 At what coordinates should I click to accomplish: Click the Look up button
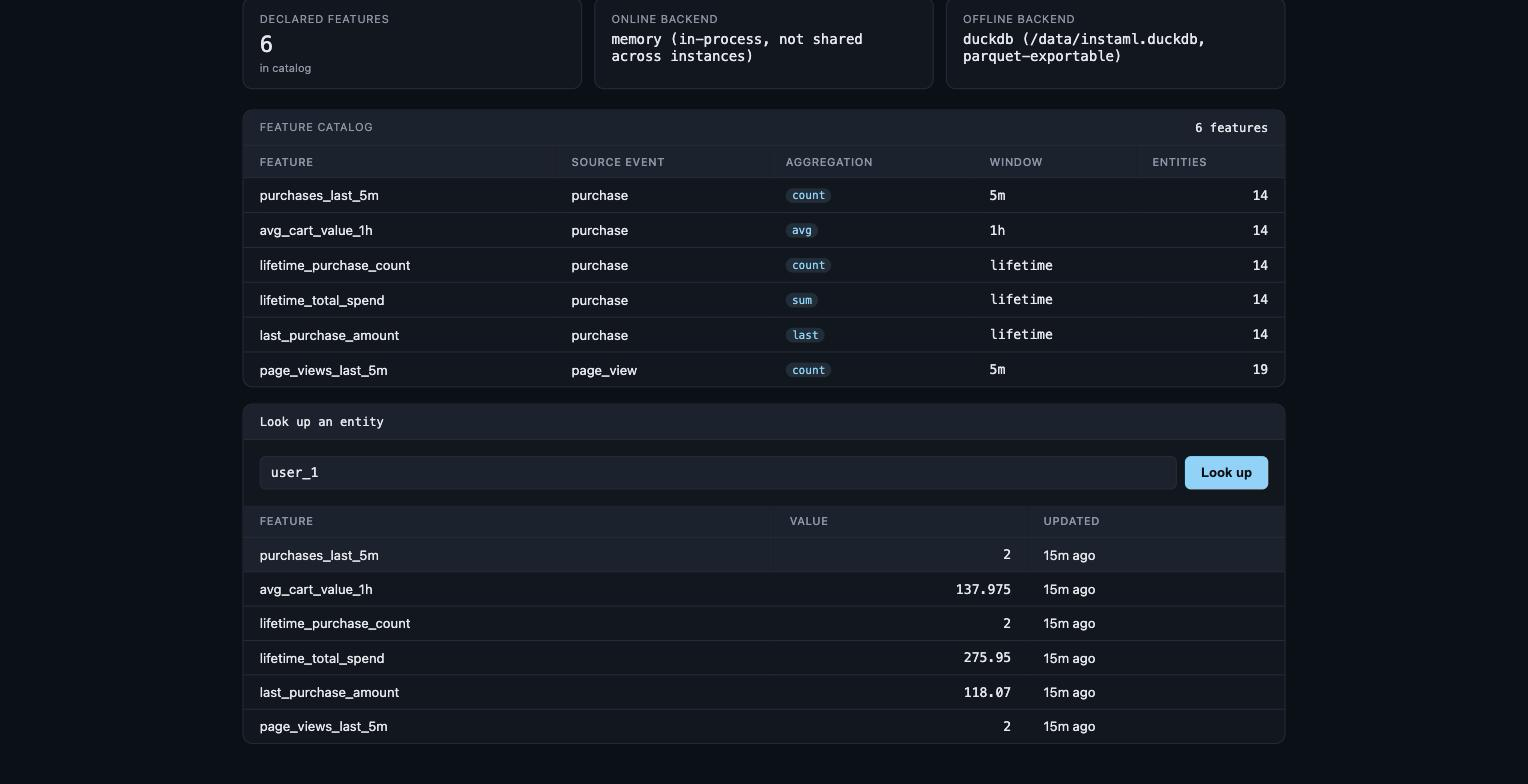coord(1226,473)
